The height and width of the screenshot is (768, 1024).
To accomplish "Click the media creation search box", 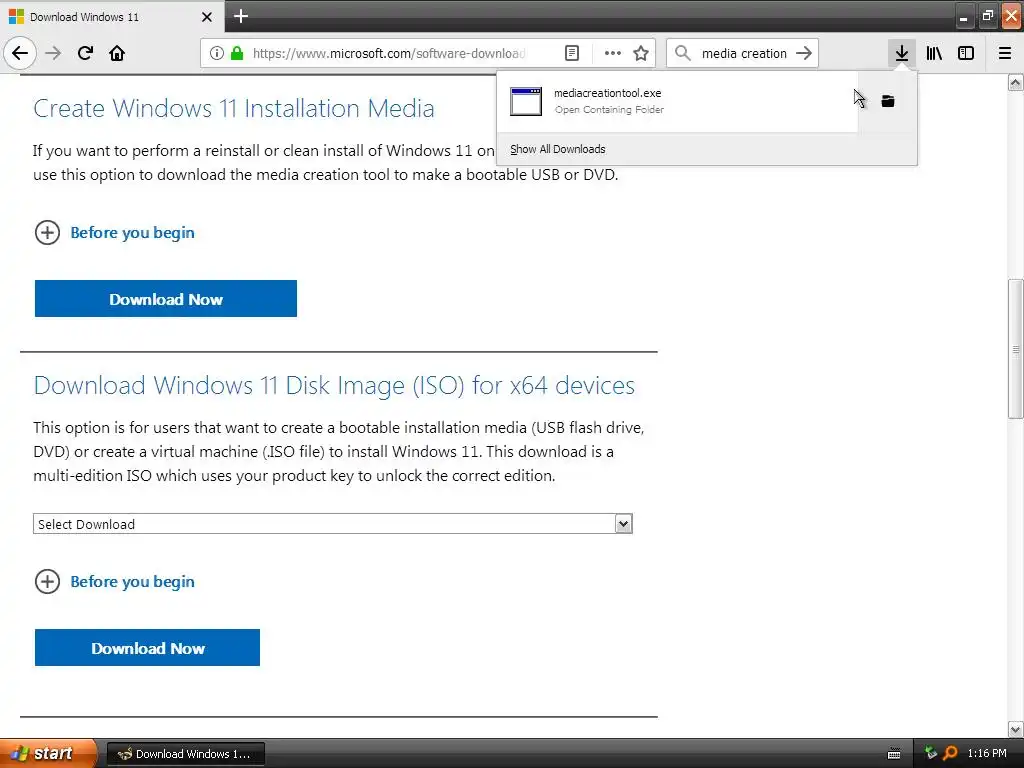I will point(744,53).
